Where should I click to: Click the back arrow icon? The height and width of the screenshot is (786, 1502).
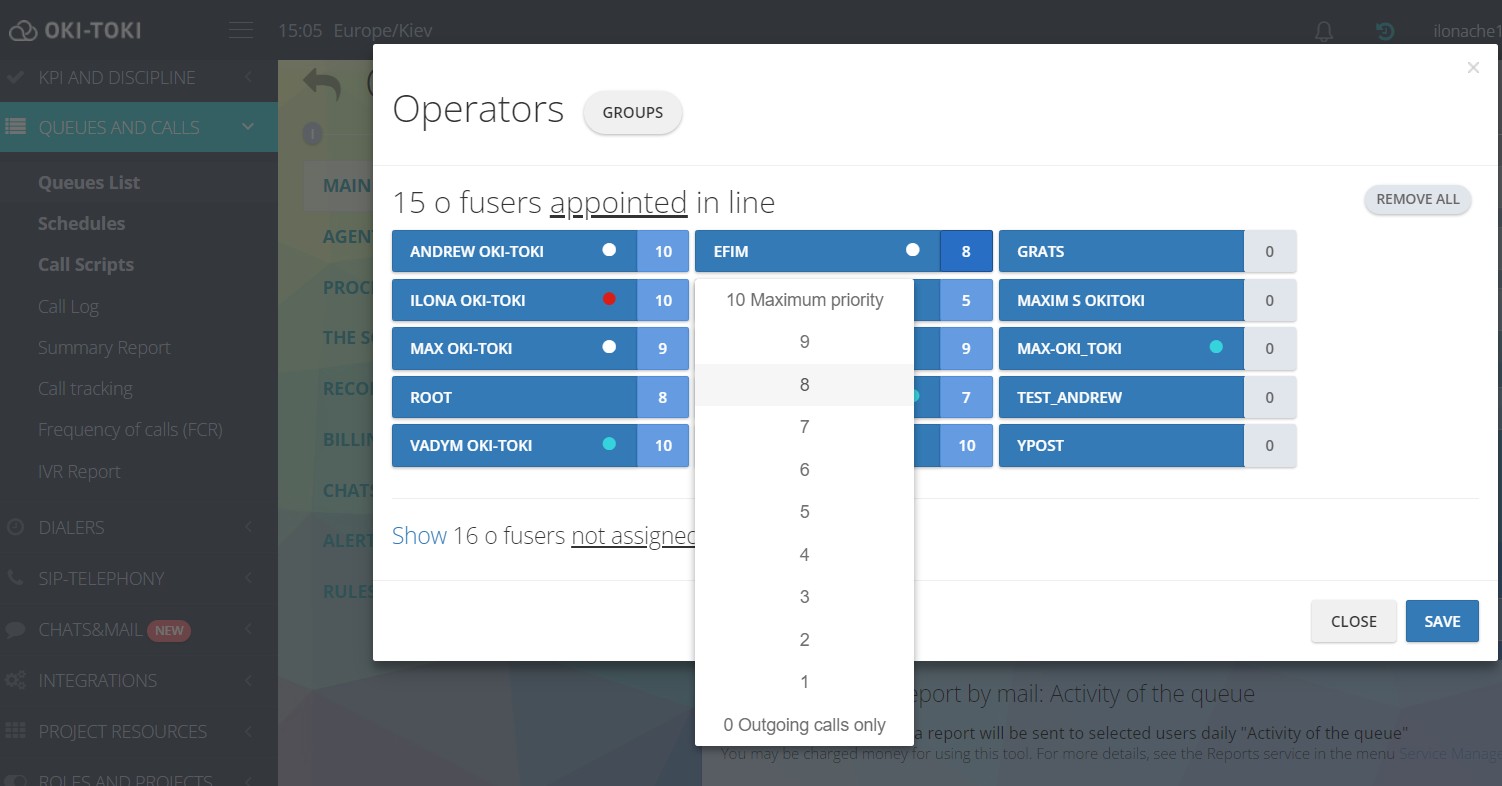click(322, 85)
